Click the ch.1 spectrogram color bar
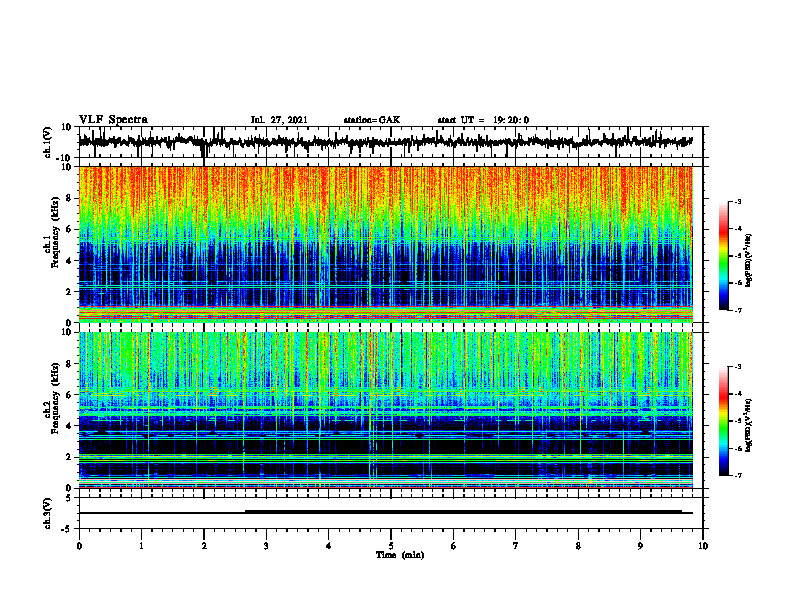The image size is (792, 612). tap(724, 256)
